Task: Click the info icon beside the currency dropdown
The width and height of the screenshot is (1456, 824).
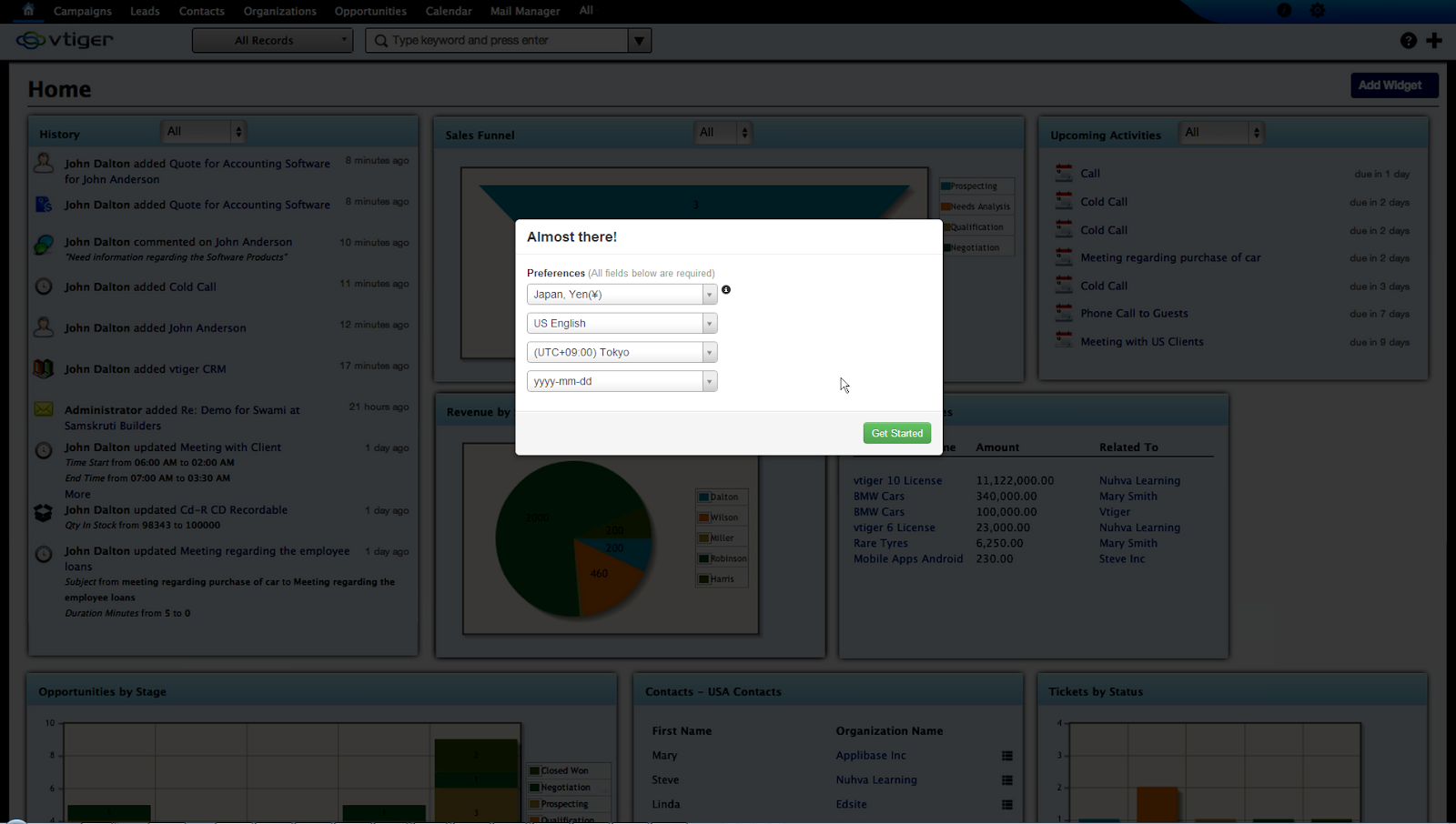Action: 726,290
